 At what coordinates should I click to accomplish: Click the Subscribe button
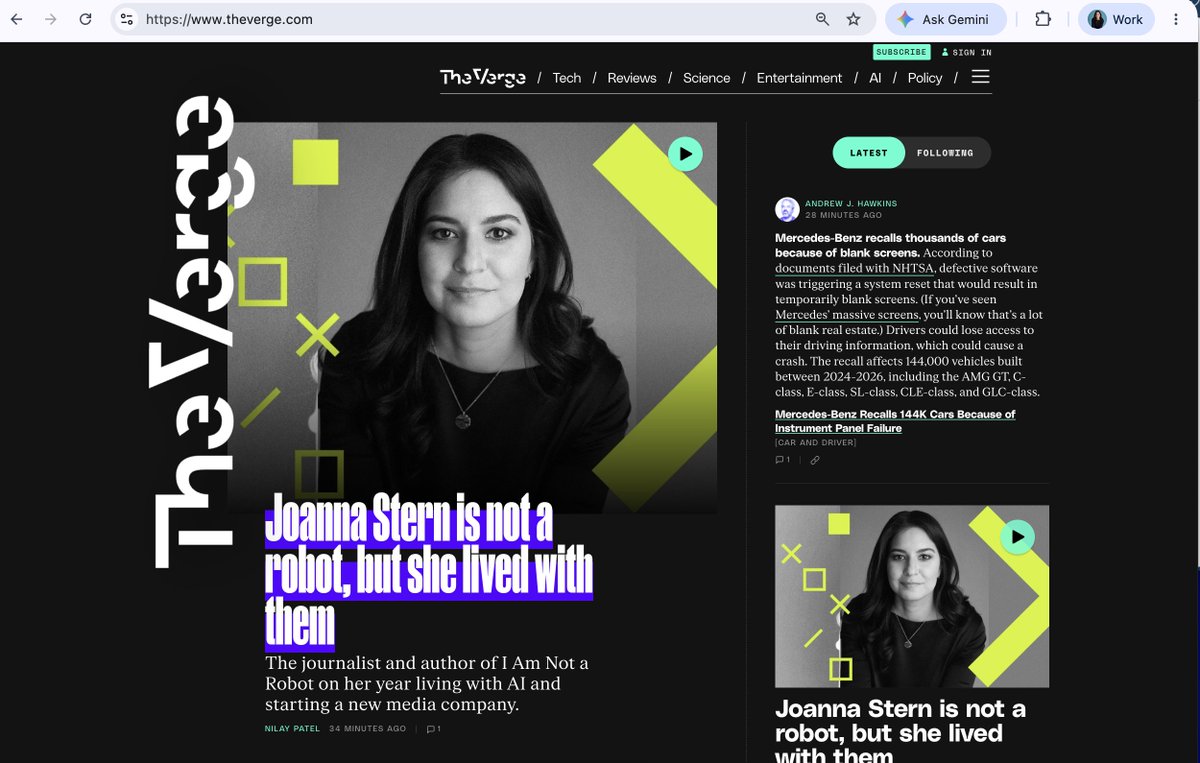click(901, 52)
